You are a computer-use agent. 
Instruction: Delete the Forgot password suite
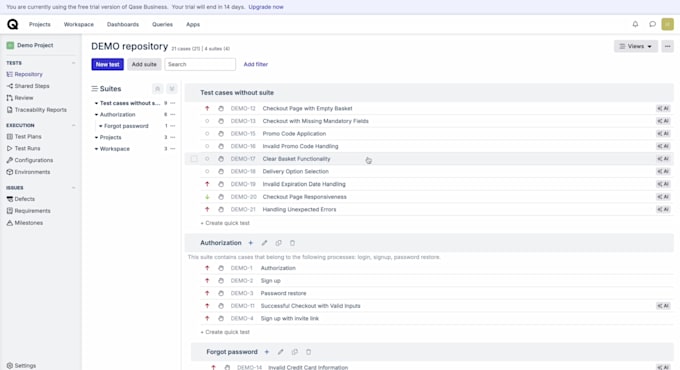(308, 352)
